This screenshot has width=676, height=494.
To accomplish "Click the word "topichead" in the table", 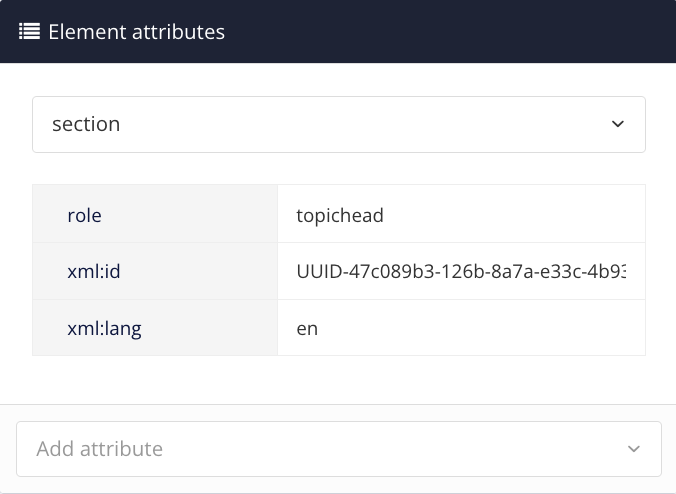I will tap(339, 214).
